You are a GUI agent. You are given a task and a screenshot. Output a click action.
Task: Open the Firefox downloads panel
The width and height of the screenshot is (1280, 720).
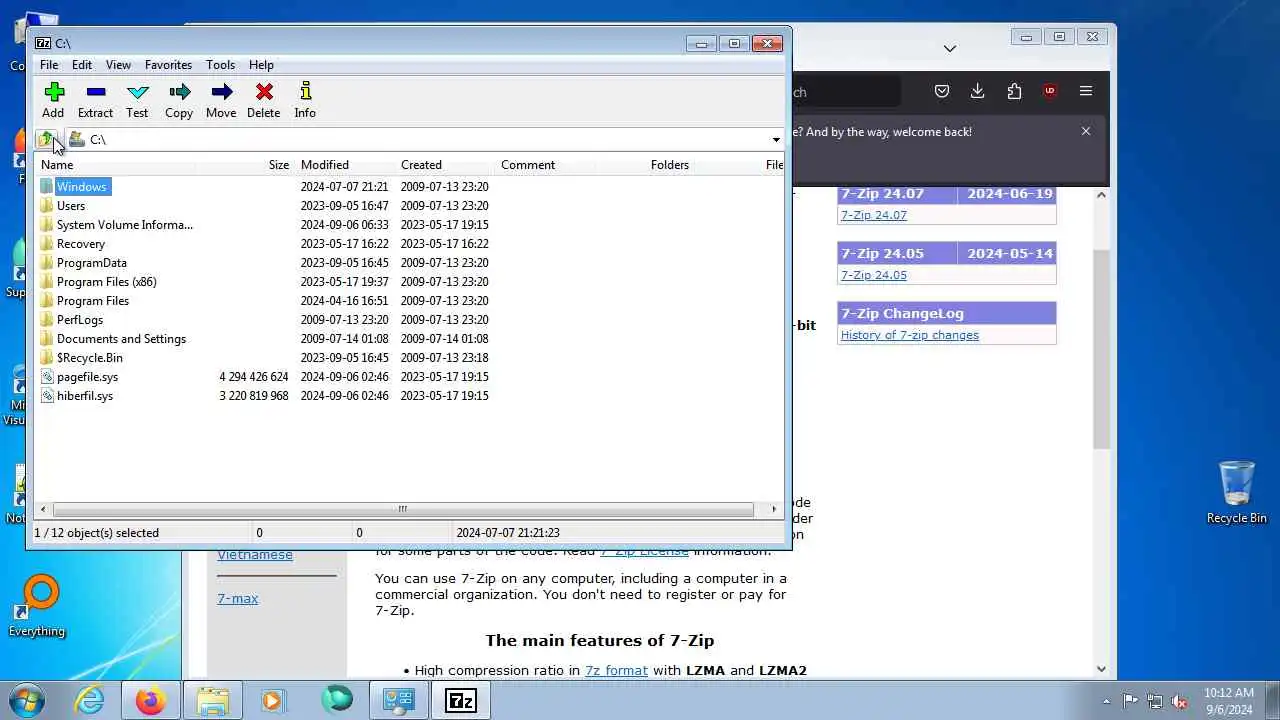tap(978, 91)
